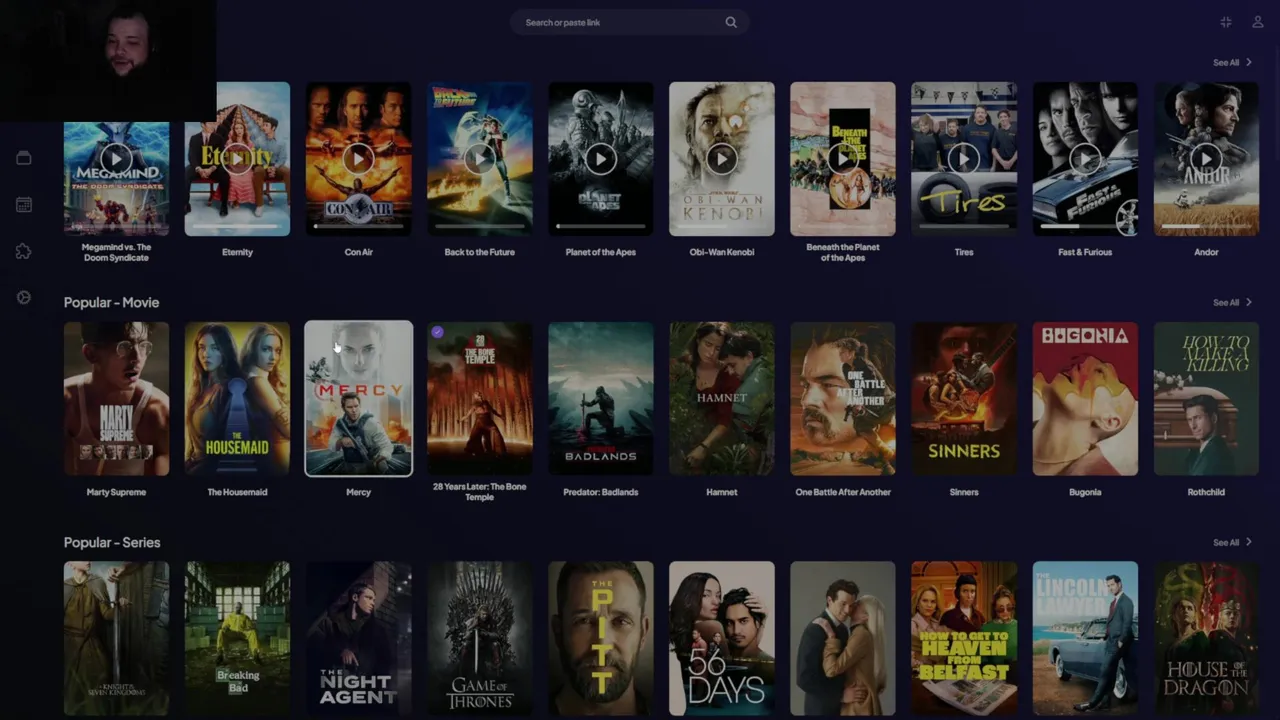Click the magnifier search icon
1280x720 pixels.
(x=731, y=22)
